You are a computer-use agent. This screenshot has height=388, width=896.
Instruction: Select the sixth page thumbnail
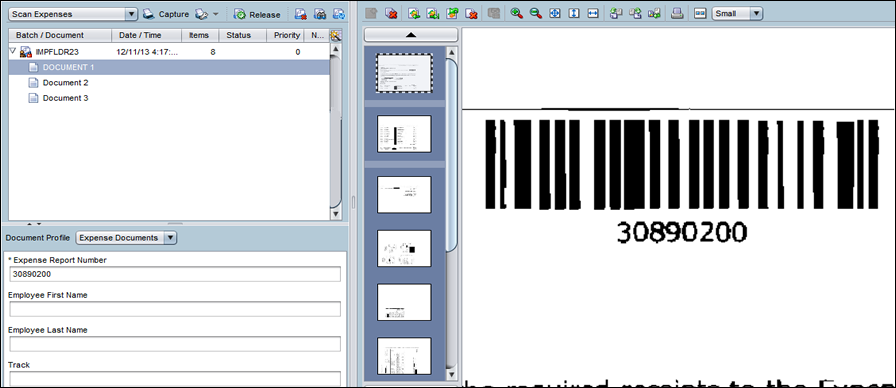coord(404,356)
